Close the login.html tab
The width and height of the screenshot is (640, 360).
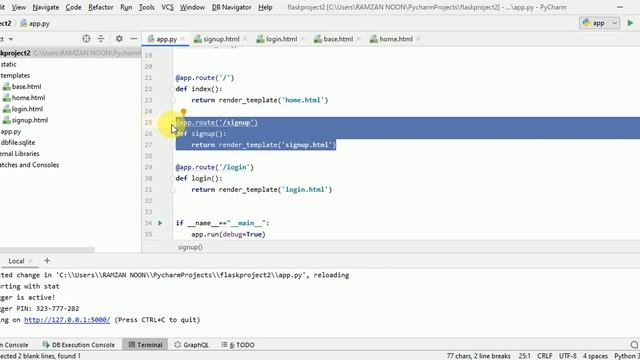303,39
